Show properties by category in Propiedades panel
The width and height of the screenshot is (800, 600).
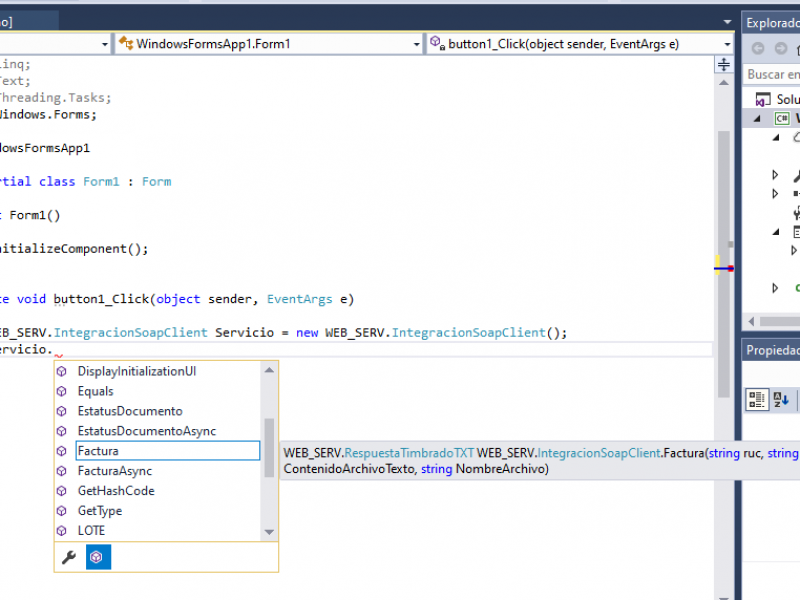point(758,400)
